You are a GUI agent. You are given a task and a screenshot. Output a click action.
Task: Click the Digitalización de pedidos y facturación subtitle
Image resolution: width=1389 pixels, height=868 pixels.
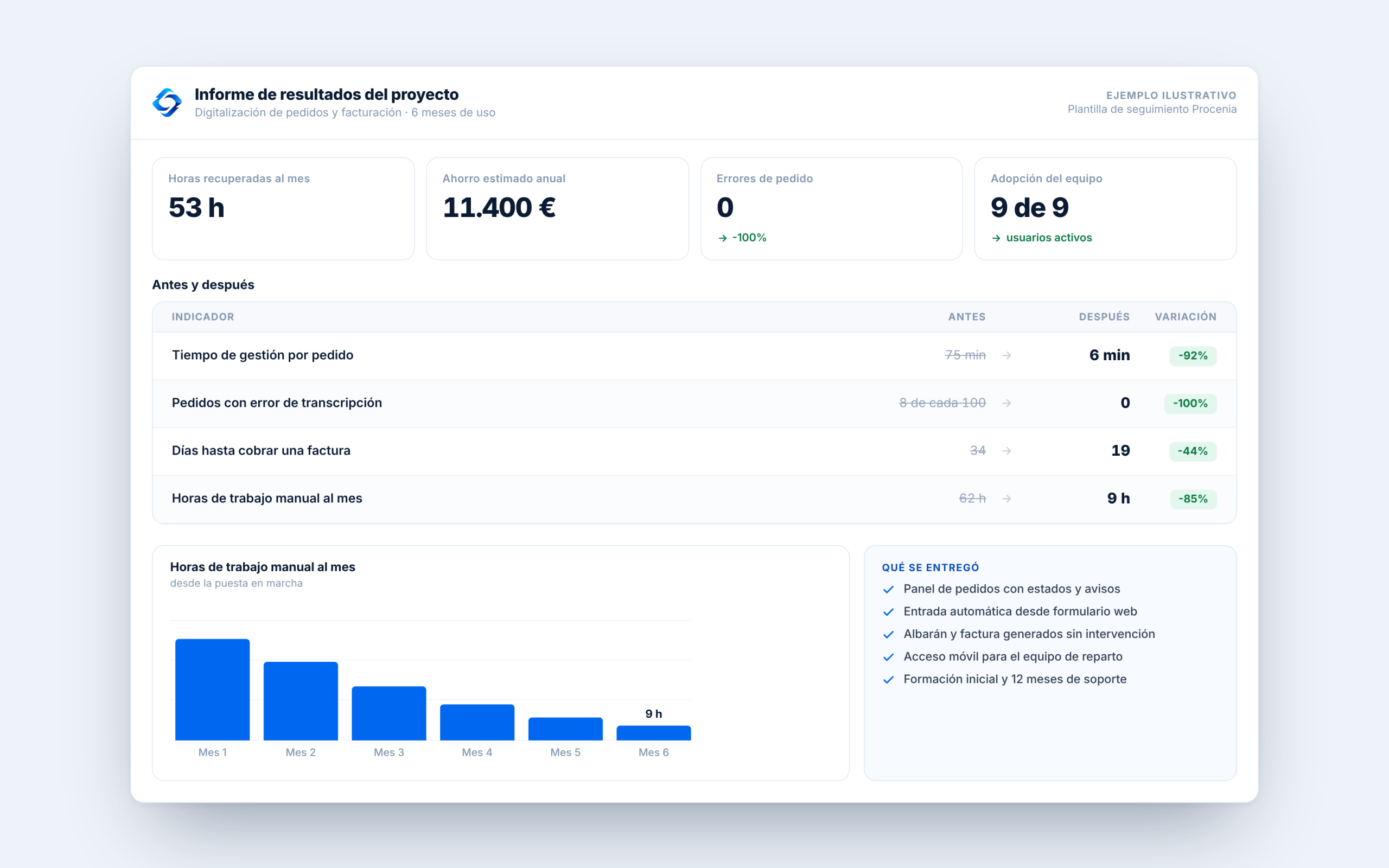click(345, 112)
